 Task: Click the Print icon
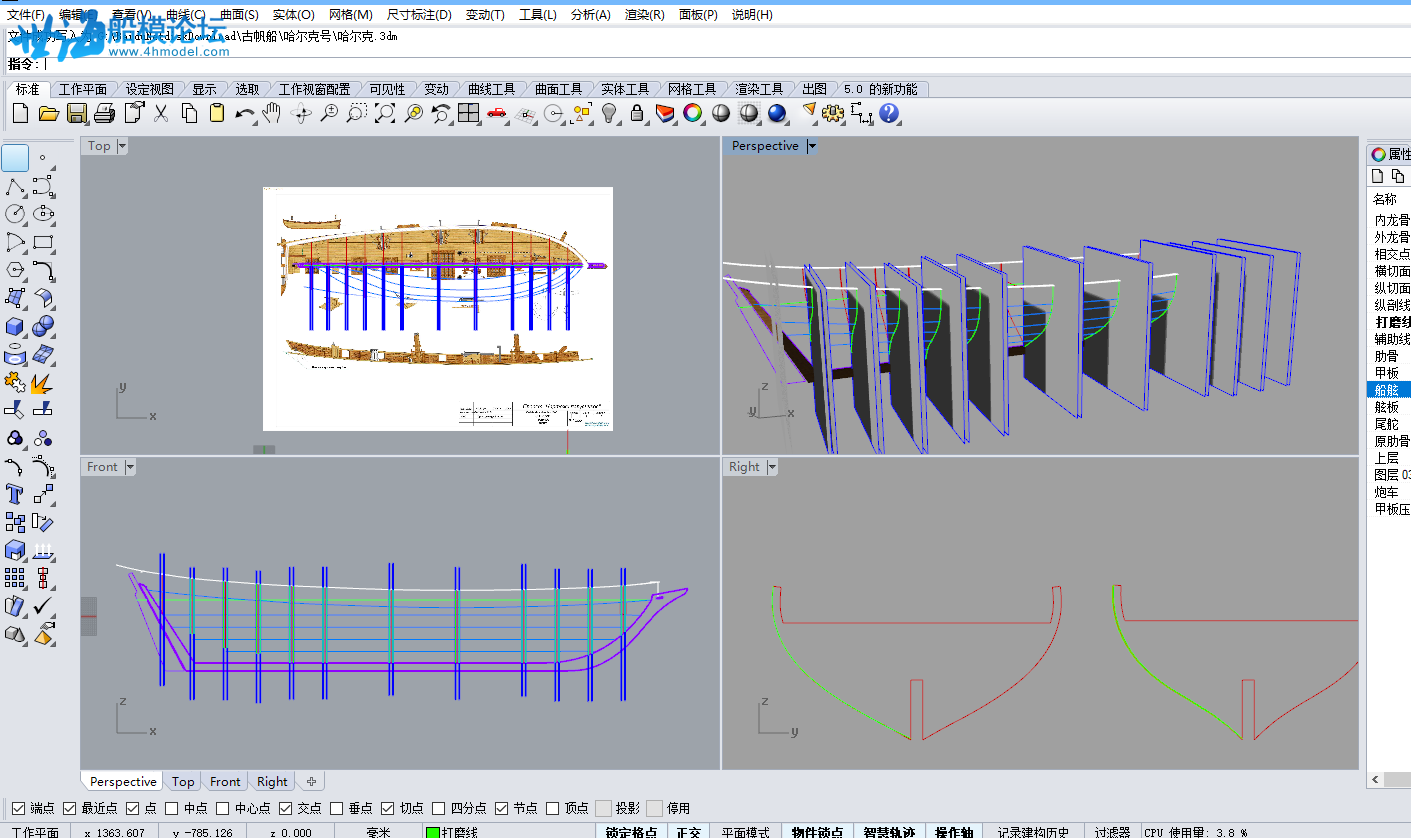(105, 113)
